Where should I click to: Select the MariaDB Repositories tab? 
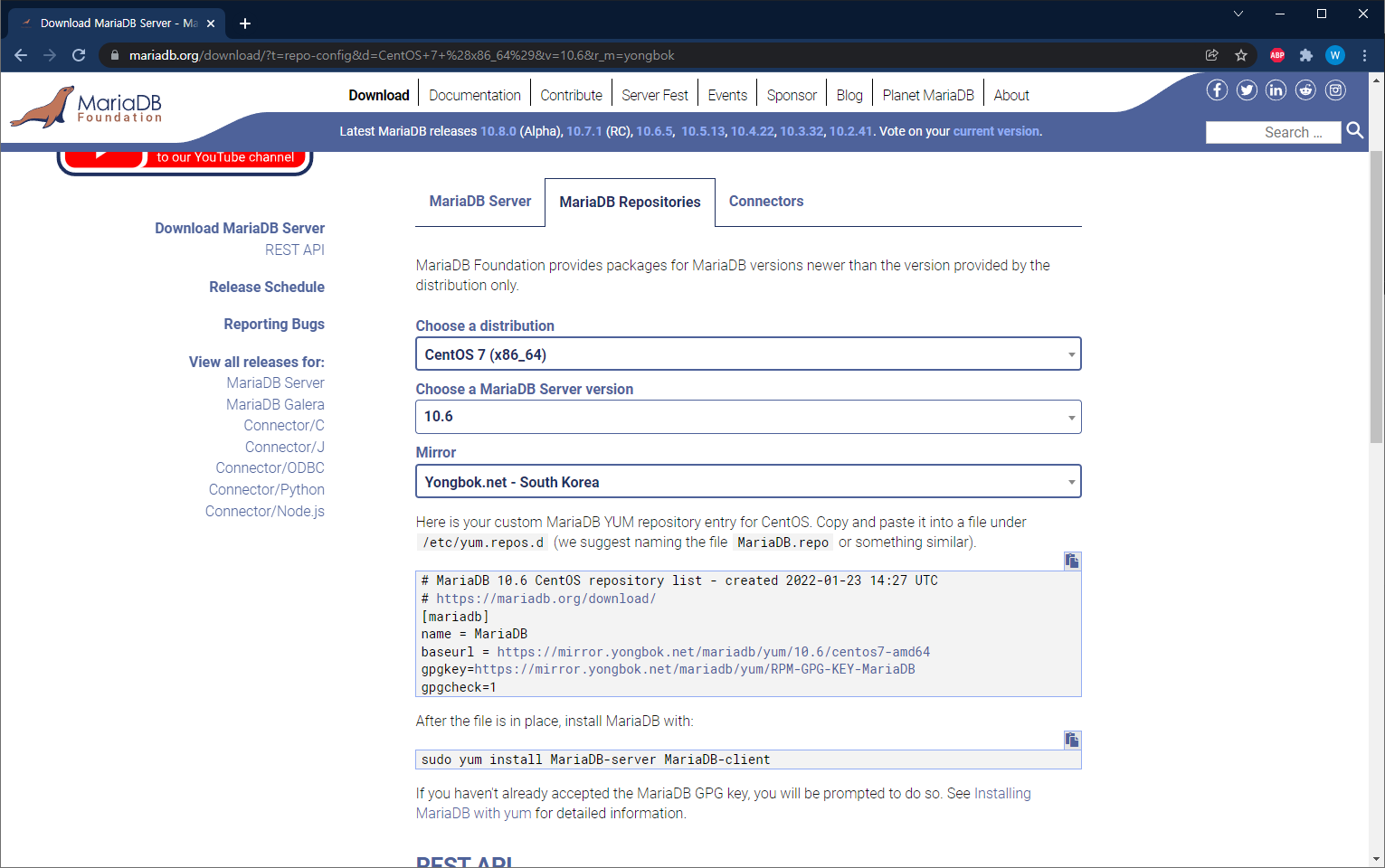pyautogui.click(x=630, y=203)
